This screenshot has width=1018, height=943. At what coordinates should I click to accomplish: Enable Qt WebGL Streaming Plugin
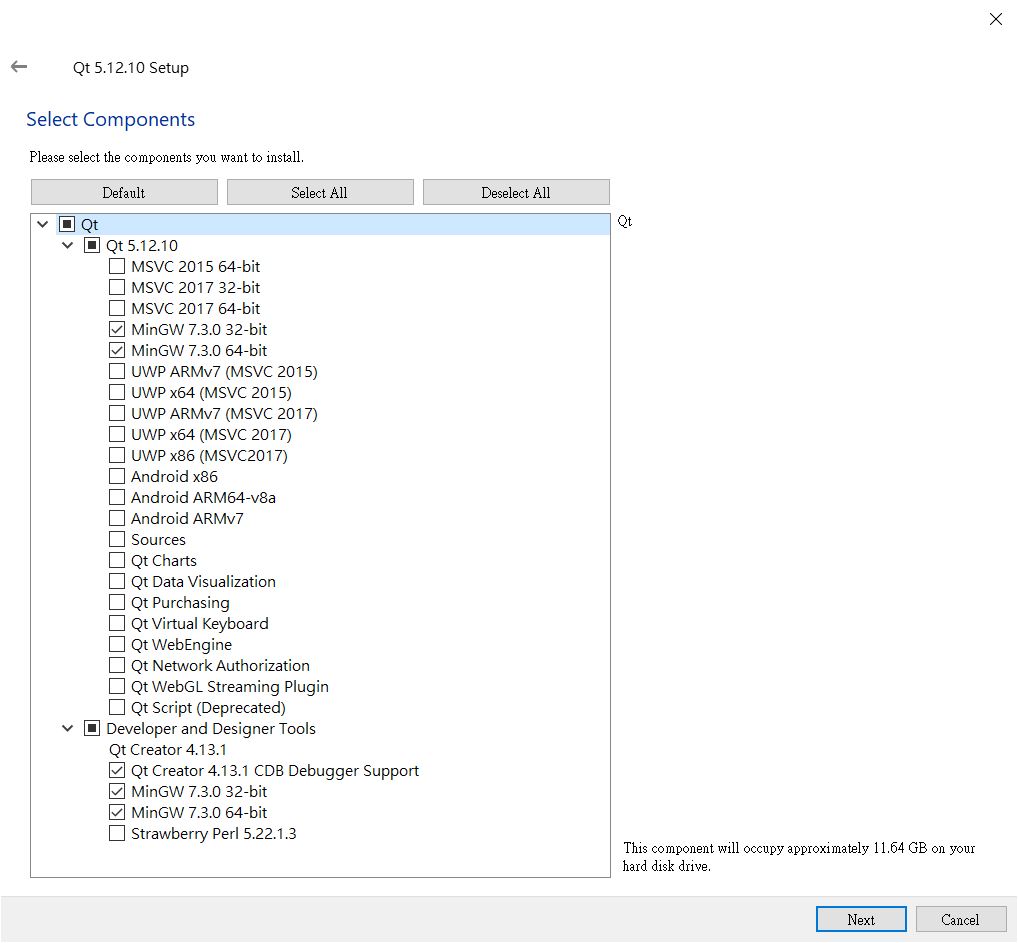click(x=117, y=686)
